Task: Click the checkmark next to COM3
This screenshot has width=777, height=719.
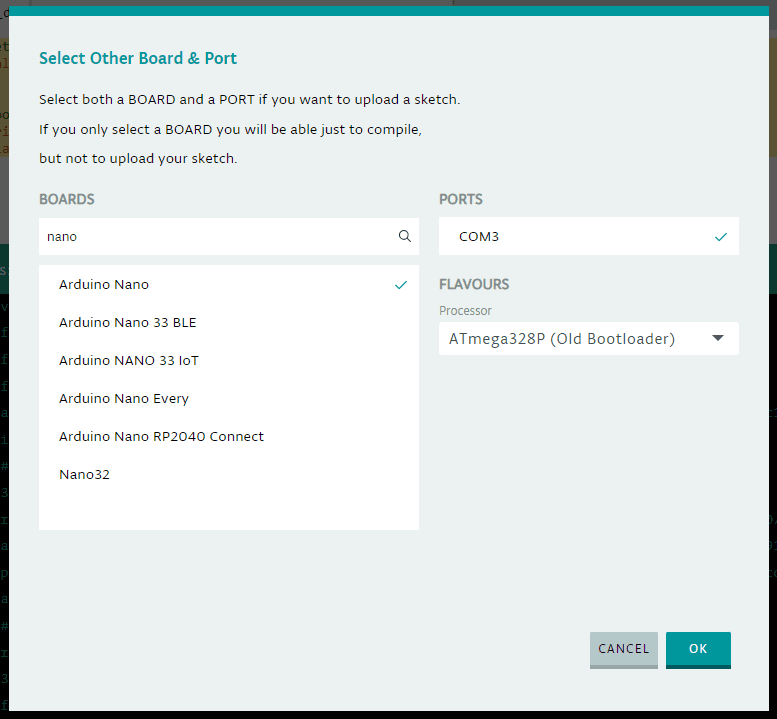Action: pyautogui.click(x=721, y=237)
